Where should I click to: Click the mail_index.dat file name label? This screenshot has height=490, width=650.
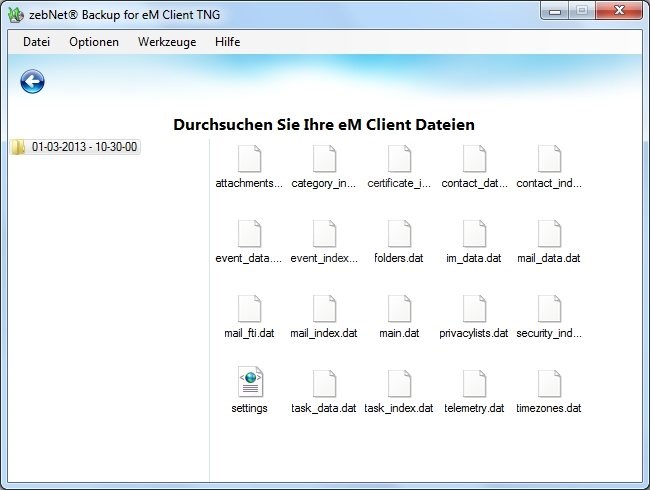coord(324,333)
